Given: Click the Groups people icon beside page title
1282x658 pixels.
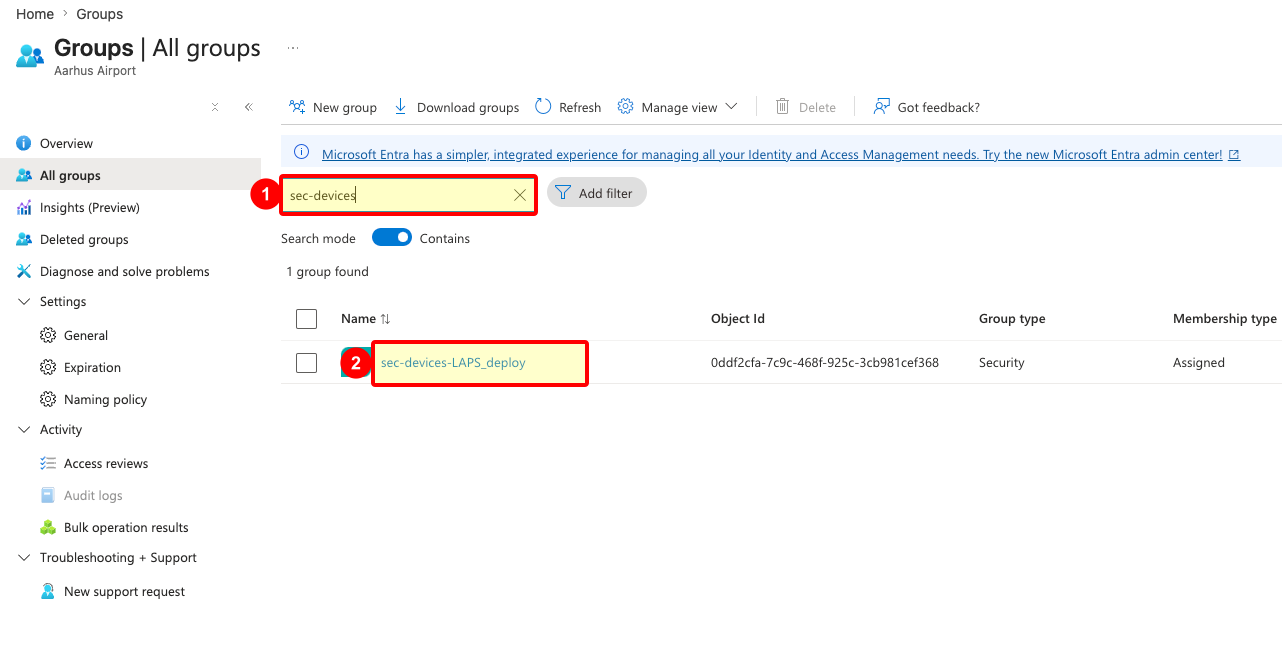Looking at the screenshot, I should (30, 55).
